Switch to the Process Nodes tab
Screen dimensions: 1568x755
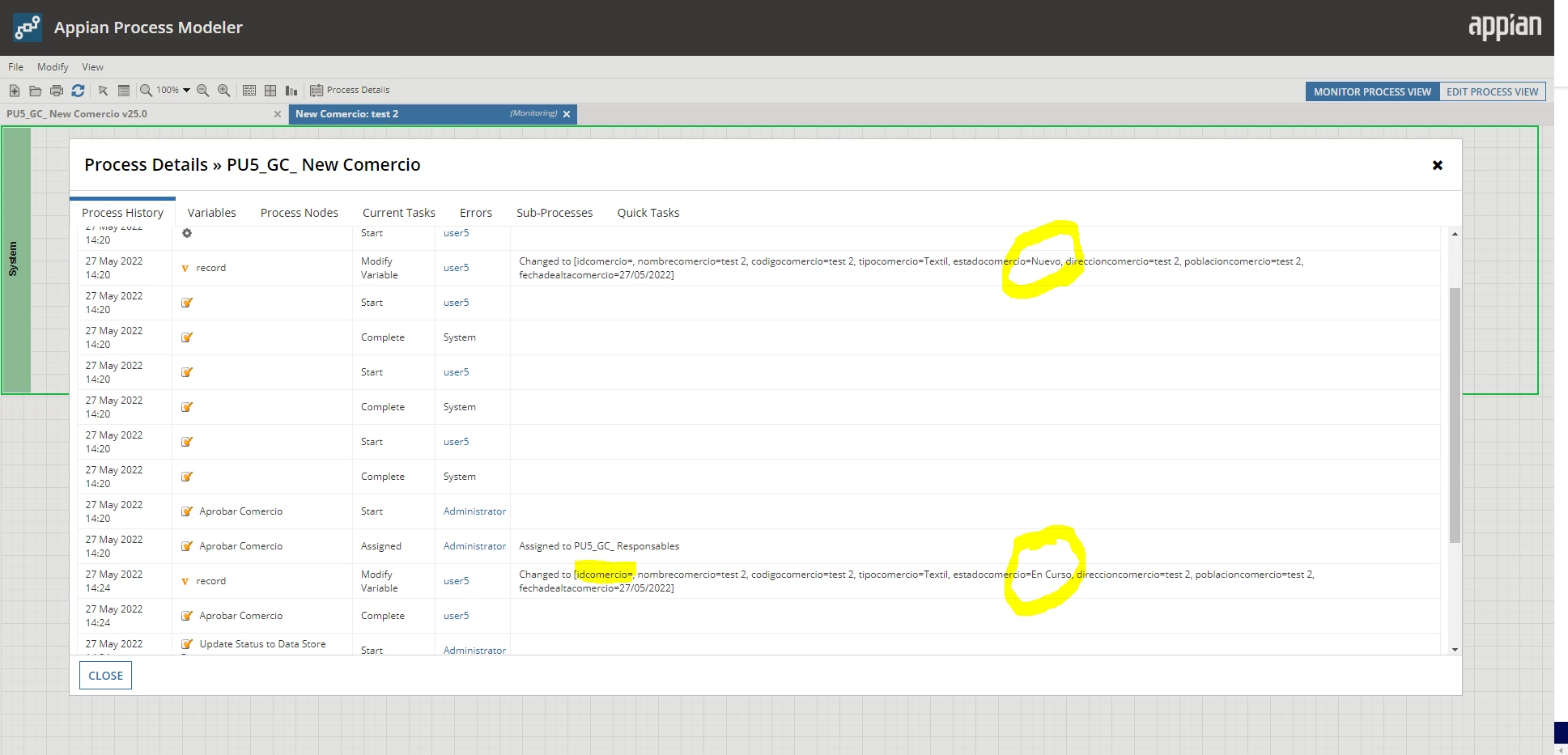(x=300, y=213)
